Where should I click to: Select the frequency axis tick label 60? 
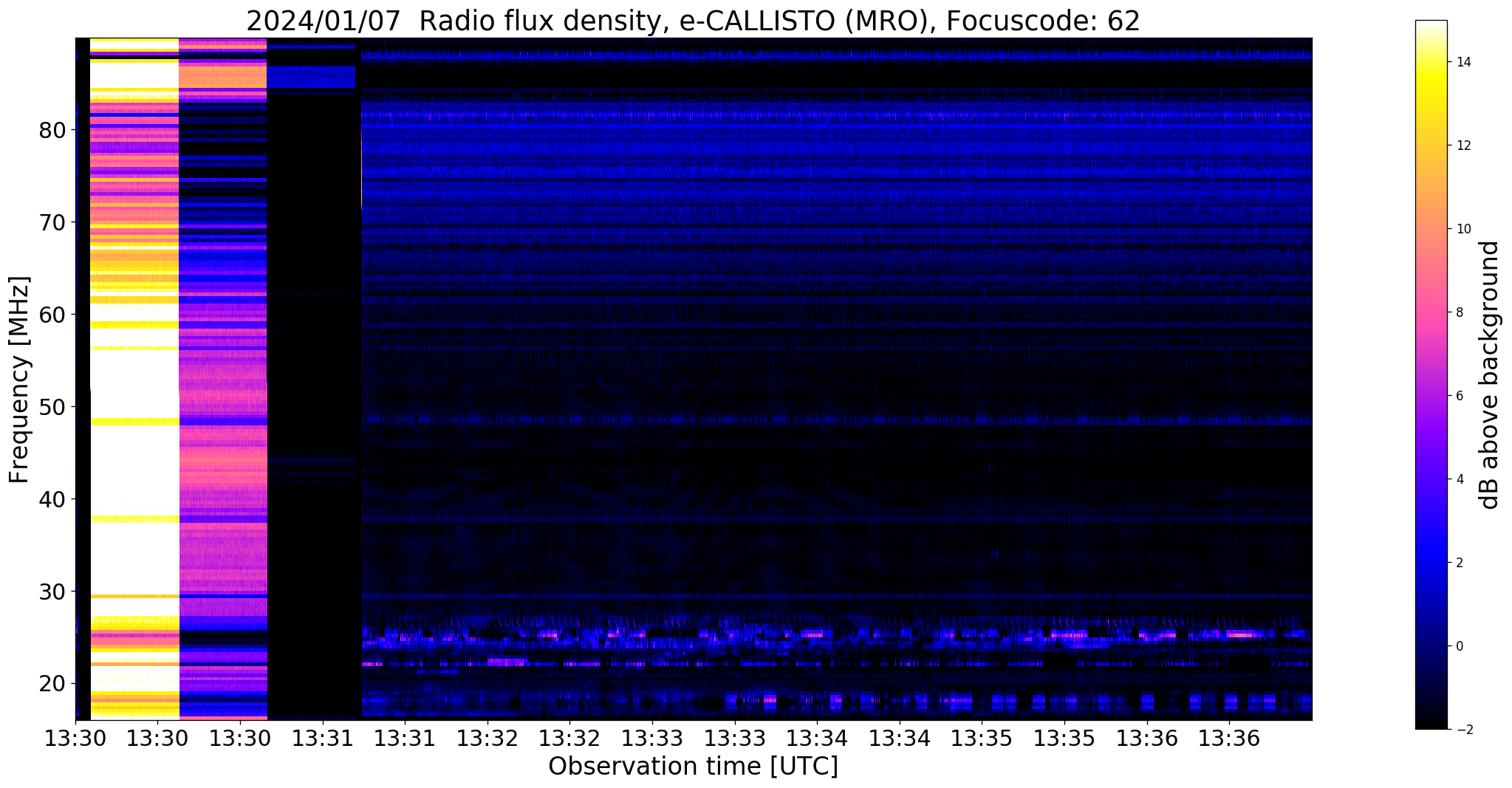click(x=52, y=315)
